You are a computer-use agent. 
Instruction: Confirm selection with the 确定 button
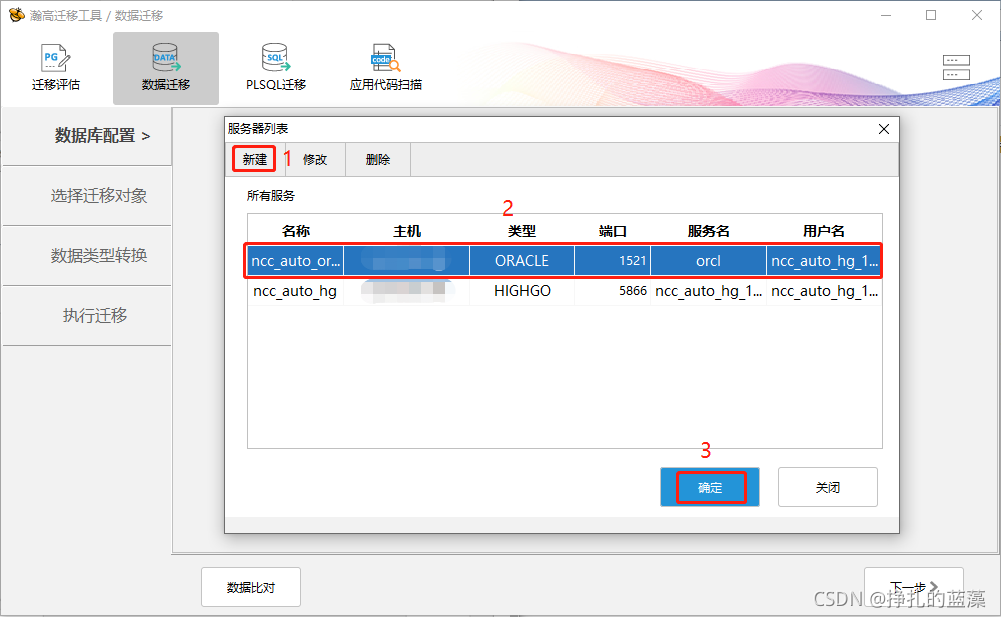tap(710, 487)
